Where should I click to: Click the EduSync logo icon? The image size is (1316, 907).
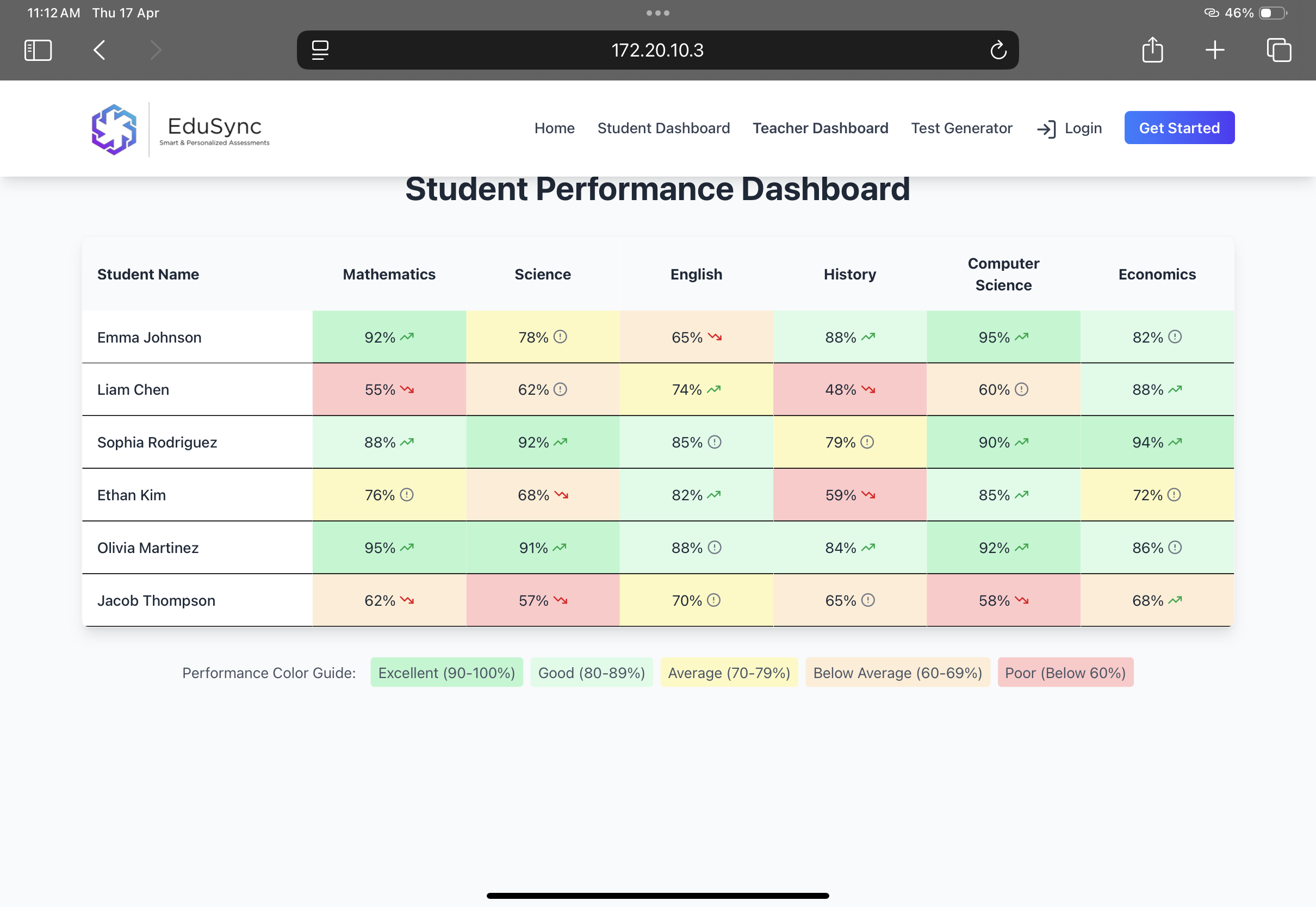pos(114,129)
